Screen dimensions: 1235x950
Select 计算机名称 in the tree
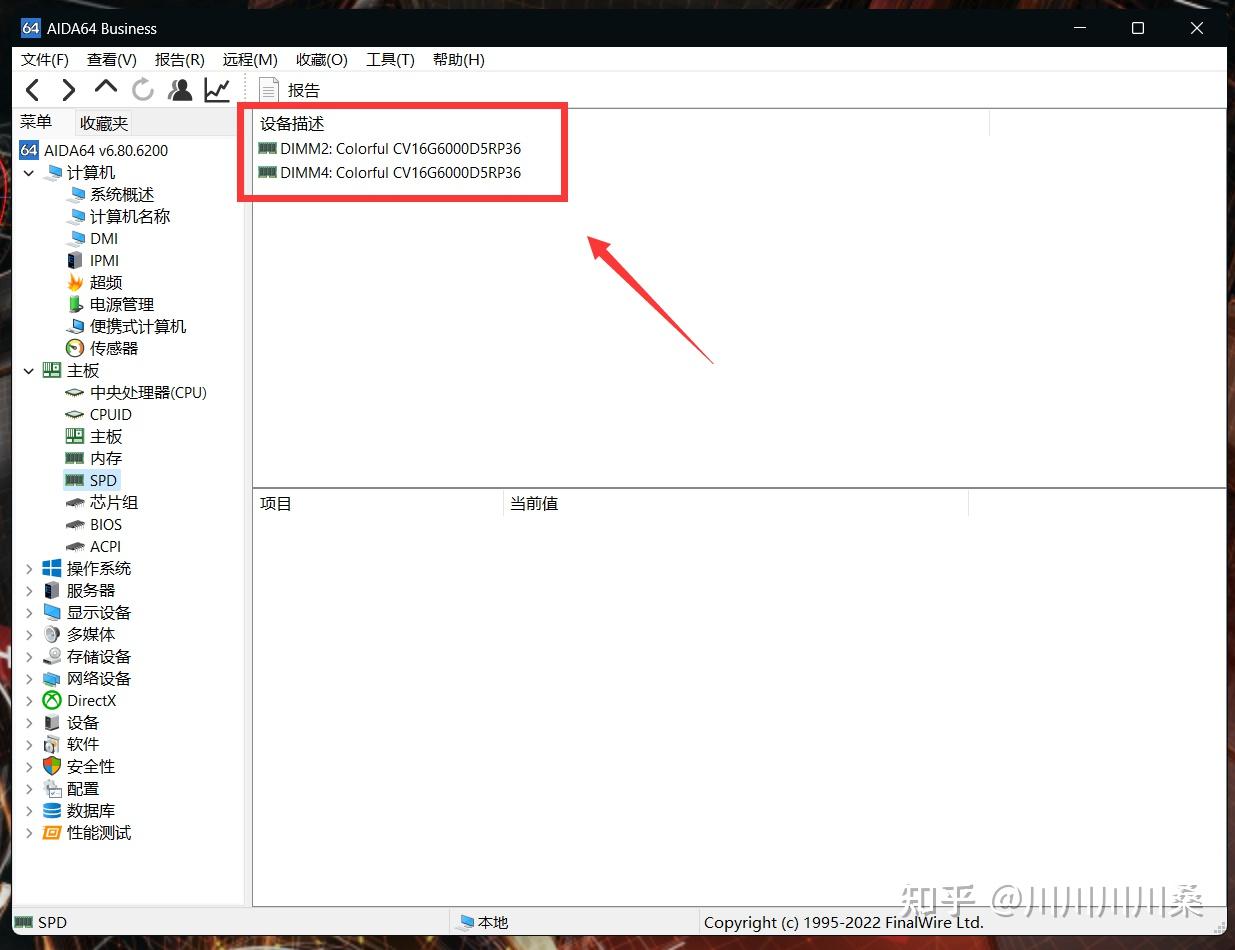tap(130, 216)
